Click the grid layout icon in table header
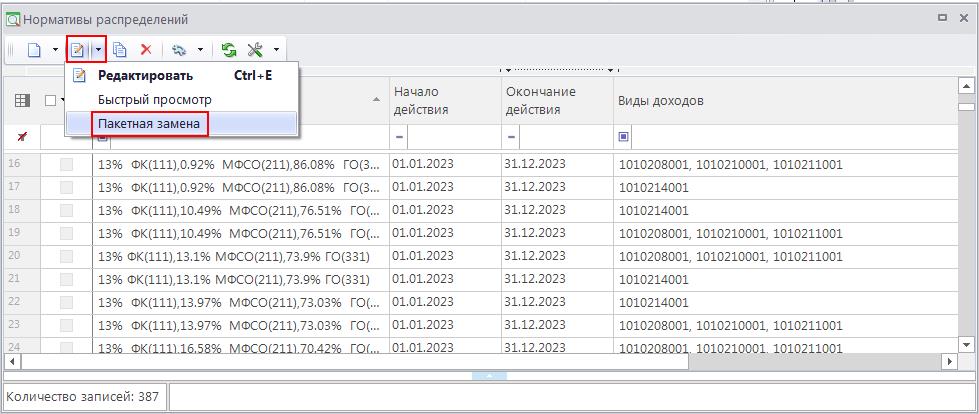The image size is (979, 414). click(22, 100)
